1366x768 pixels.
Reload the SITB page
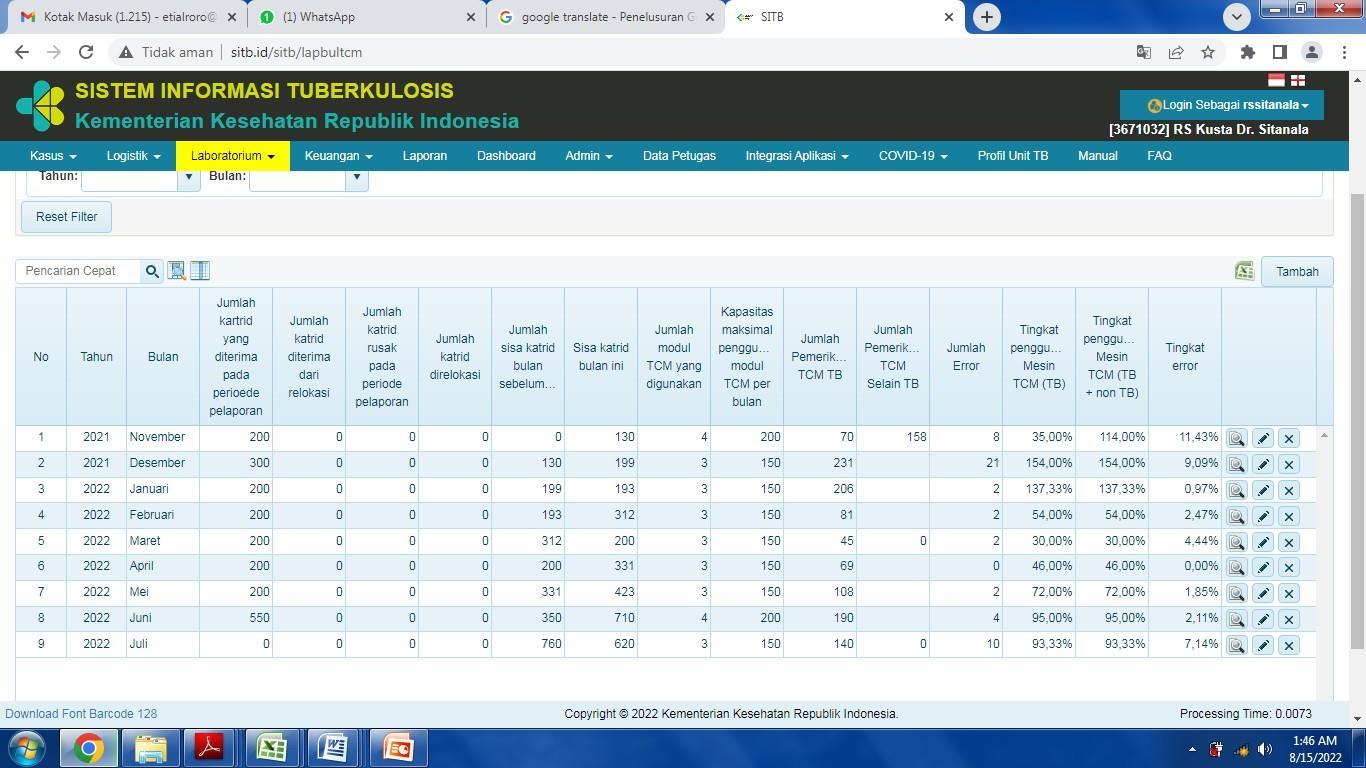tap(86, 52)
